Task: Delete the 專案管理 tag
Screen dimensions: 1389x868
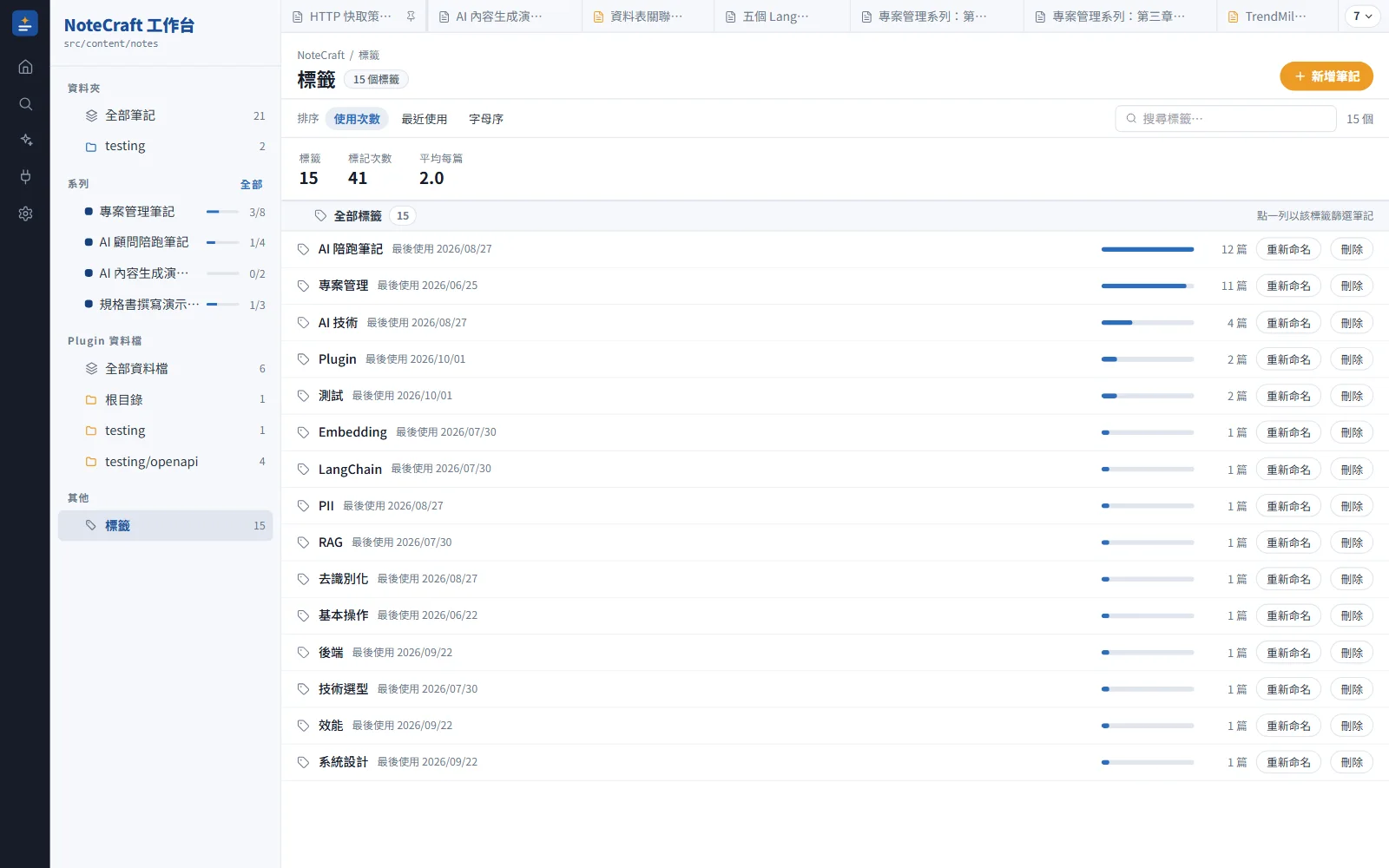Action: point(1352,286)
